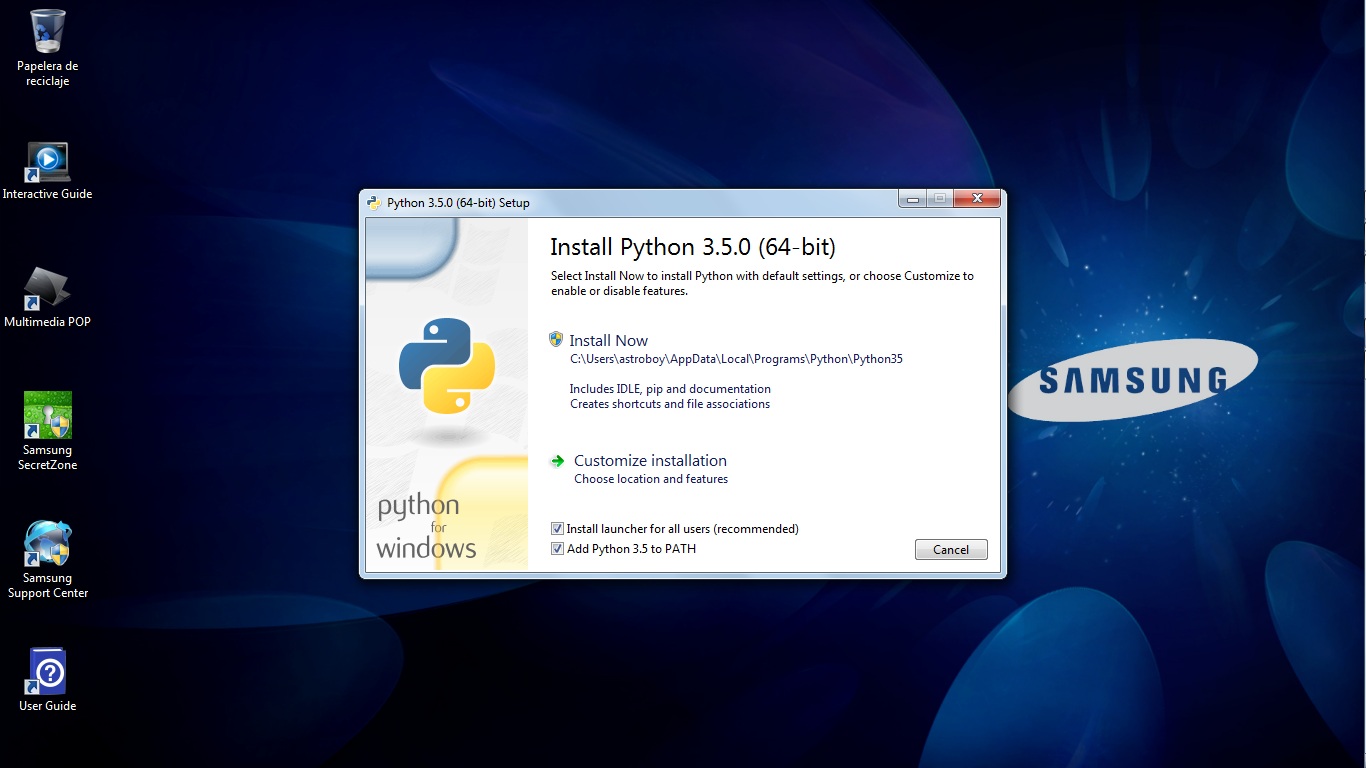Click the green arrow beside Customize installation
The image size is (1366, 768).
tap(559, 461)
